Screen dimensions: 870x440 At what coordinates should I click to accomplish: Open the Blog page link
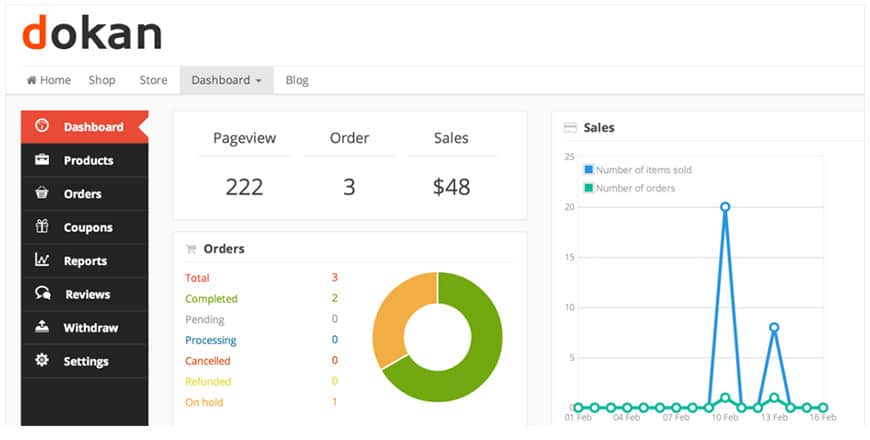click(x=297, y=80)
